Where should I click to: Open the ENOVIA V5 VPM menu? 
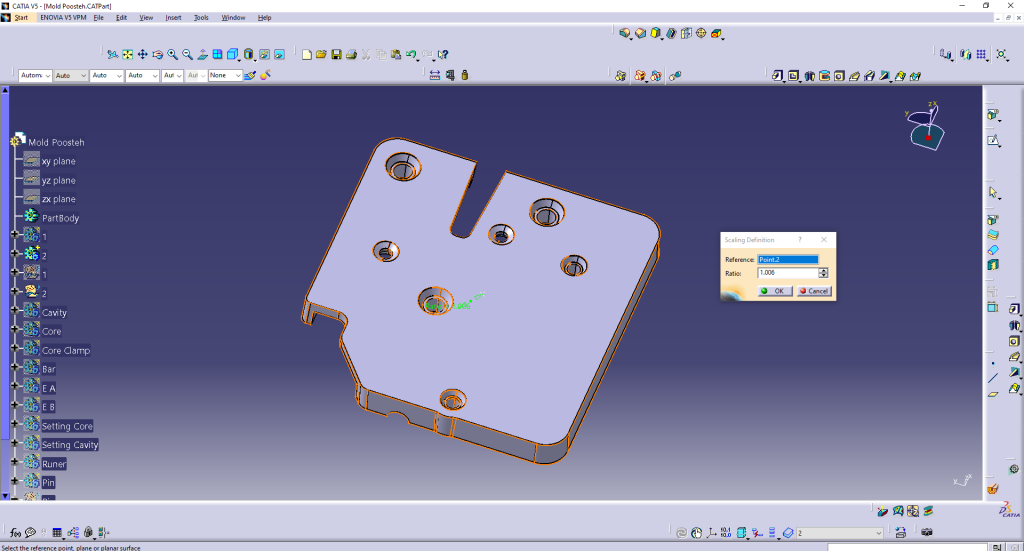pos(63,18)
